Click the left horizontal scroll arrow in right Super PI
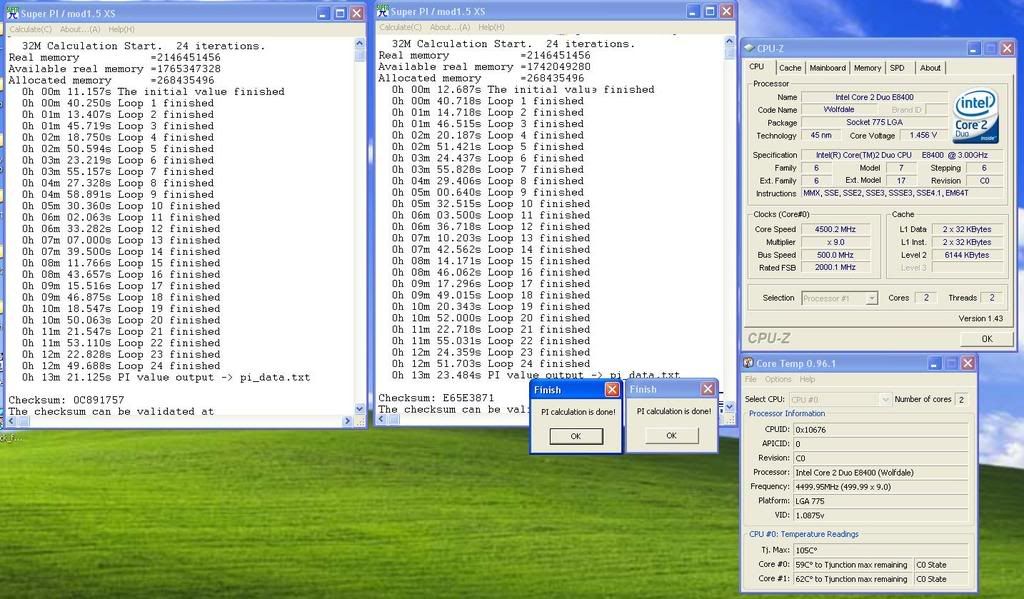 click(383, 419)
